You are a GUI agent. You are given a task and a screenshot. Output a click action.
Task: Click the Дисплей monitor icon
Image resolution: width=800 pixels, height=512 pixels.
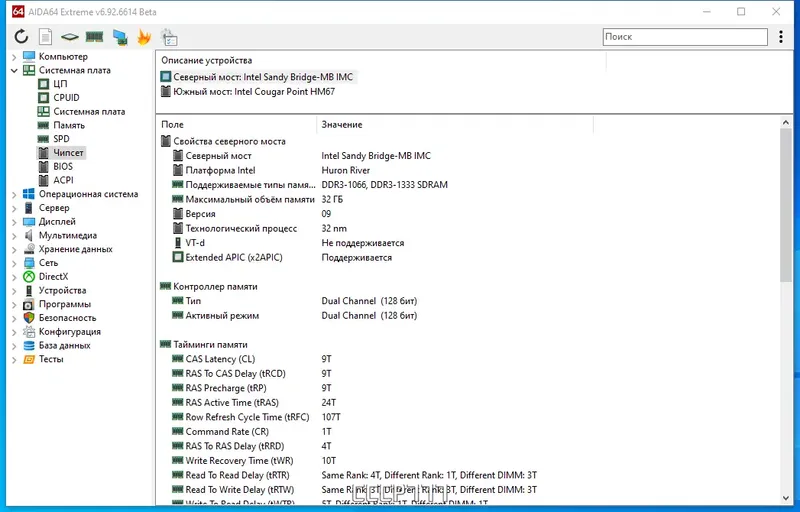coord(29,222)
